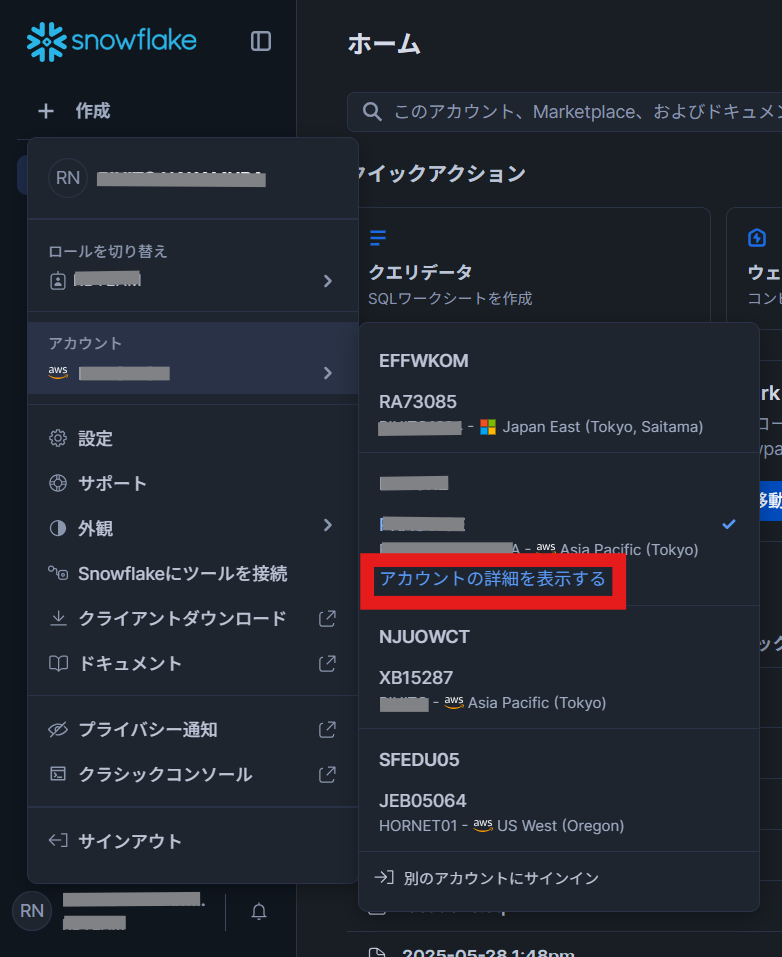Click the notification bell icon

259,911
